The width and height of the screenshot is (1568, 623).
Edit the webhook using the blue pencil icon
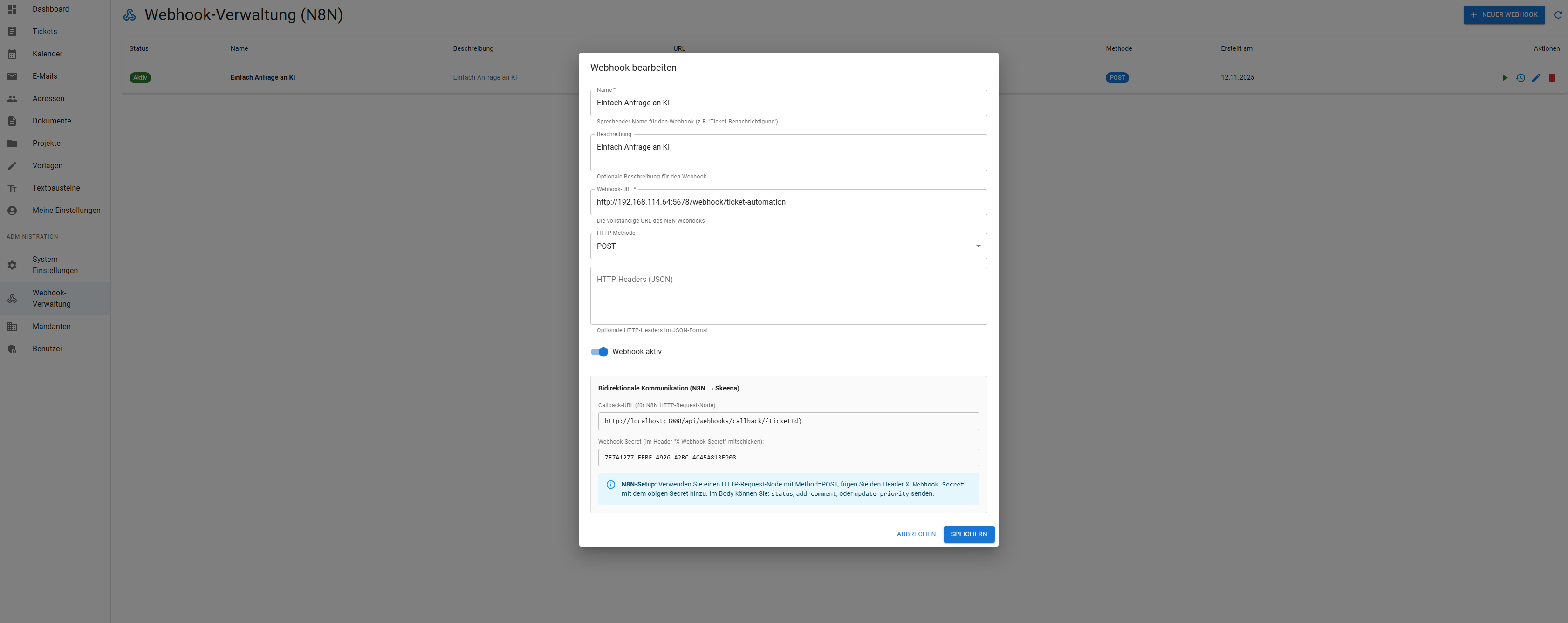pos(1536,77)
